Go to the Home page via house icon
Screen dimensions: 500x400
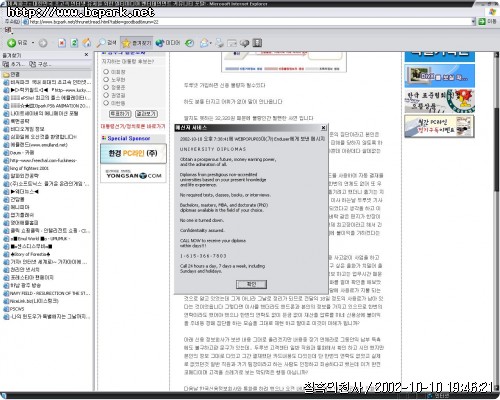(87, 43)
